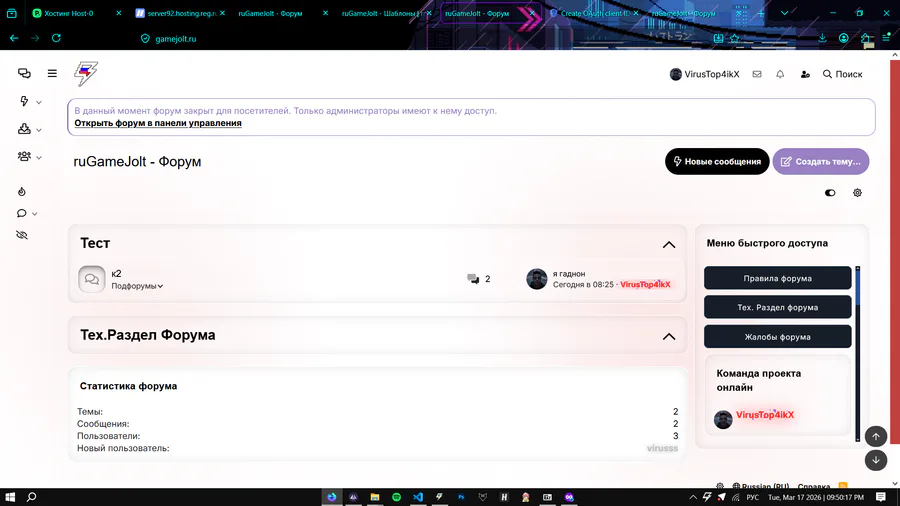Viewport: 900px width, 506px height.
Task: Open the envelope conversations icon
Action: [x=757, y=74]
